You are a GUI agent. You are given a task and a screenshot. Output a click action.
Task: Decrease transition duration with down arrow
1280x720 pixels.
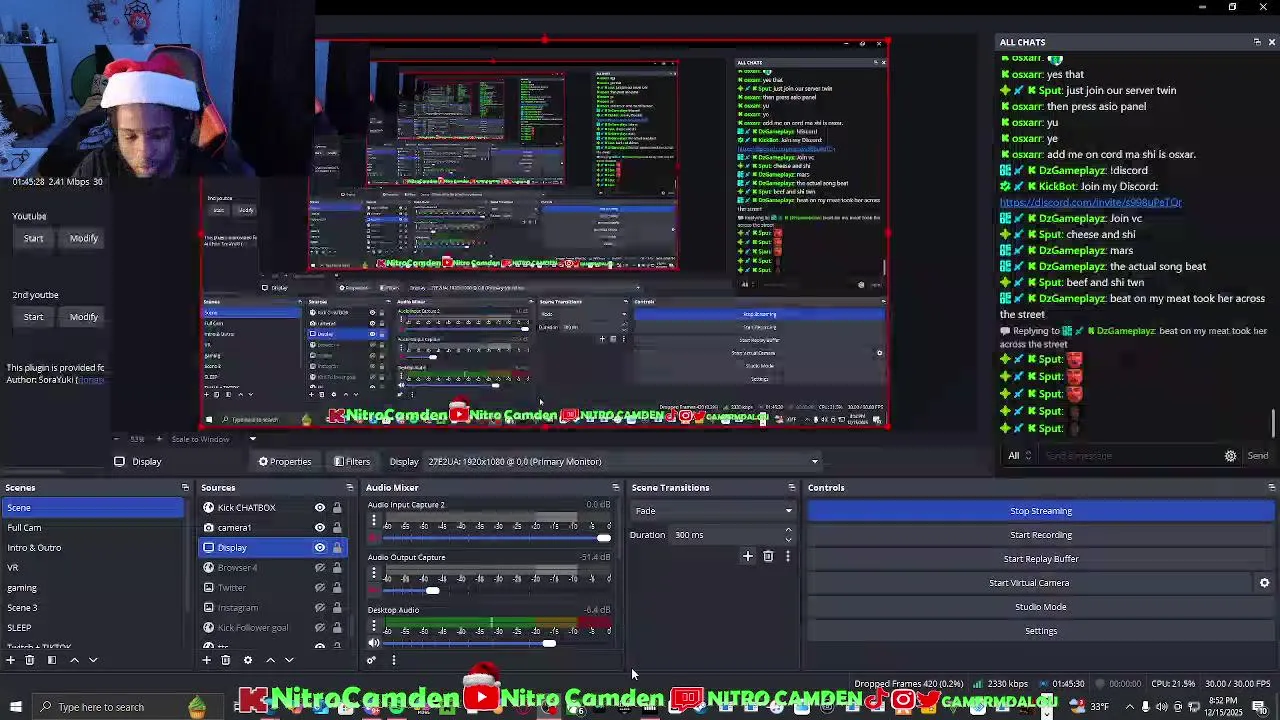tap(788, 540)
